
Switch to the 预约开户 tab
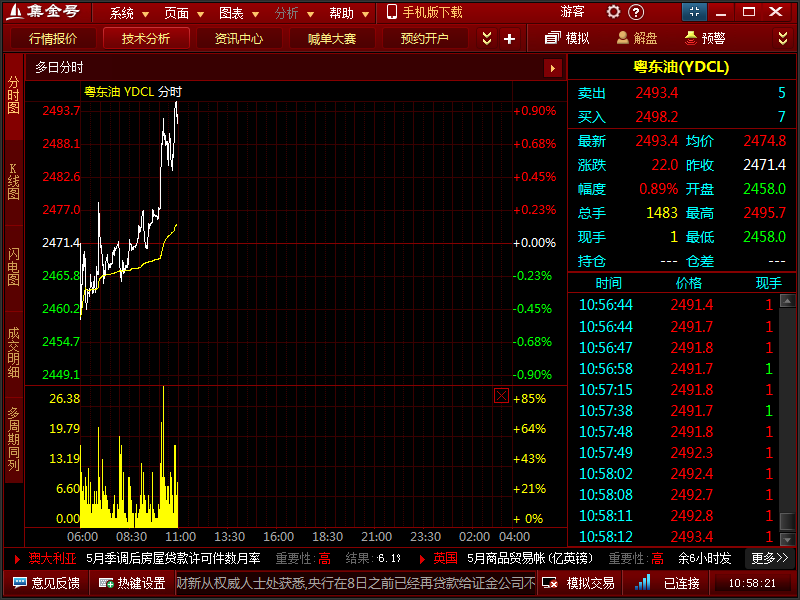tap(424, 39)
